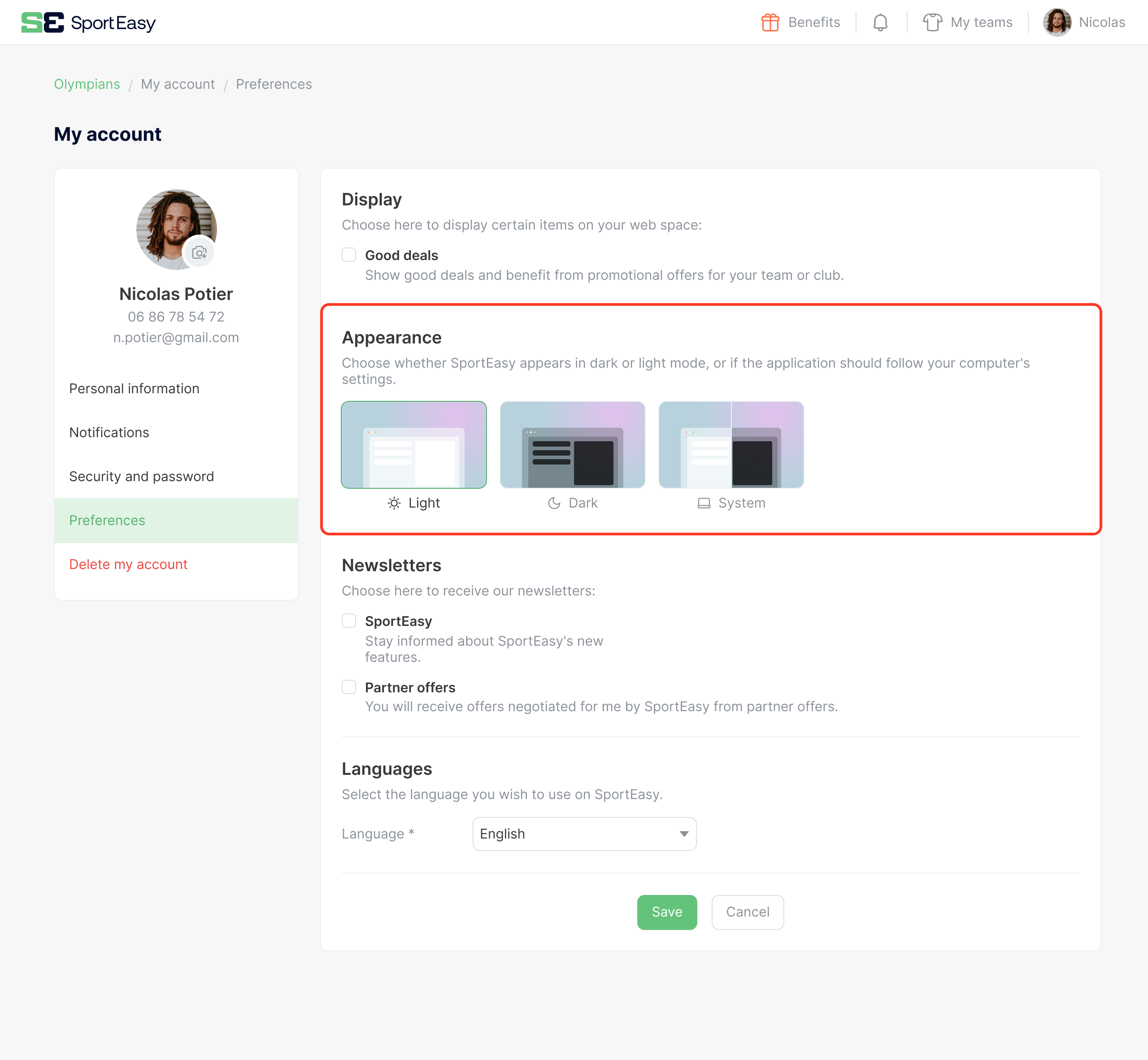The width and height of the screenshot is (1148, 1060).
Task: Open Notifications in sidebar menu
Action: tap(109, 433)
